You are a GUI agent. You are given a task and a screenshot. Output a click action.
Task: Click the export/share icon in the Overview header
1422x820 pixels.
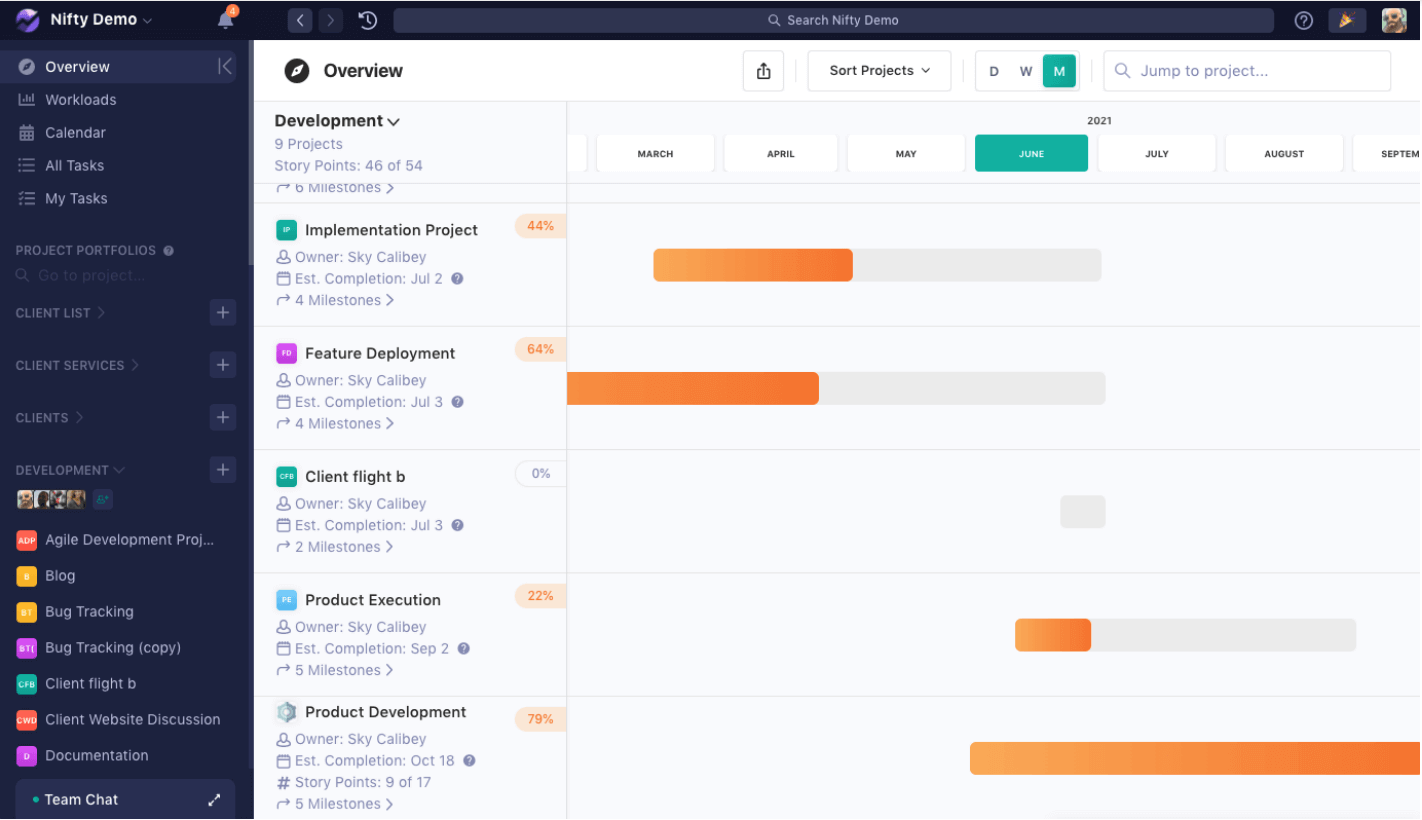pyautogui.click(x=764, y=70)
